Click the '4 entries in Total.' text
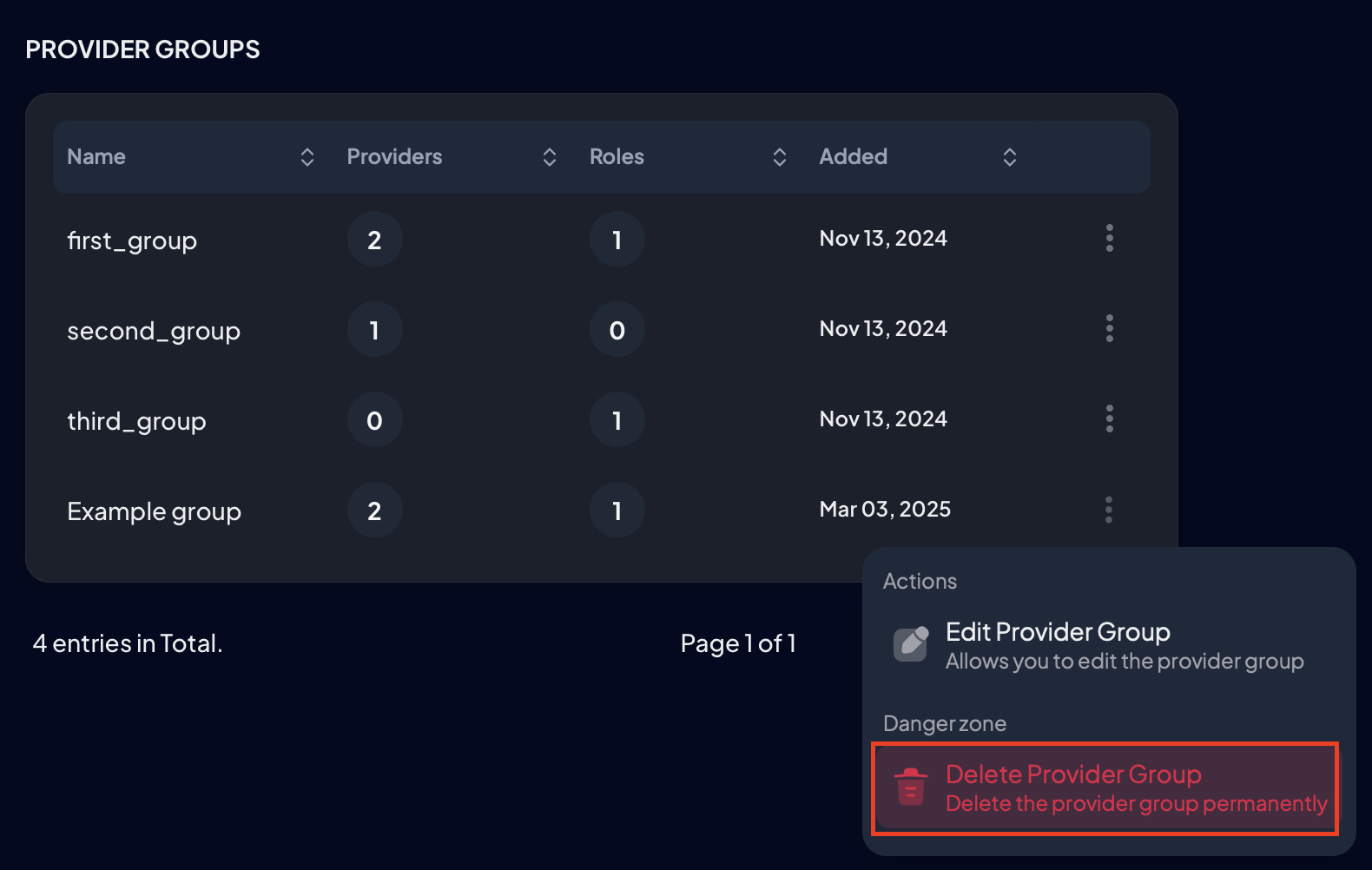The height and width of the screenshot is (870, 1372). click(128, 643)
